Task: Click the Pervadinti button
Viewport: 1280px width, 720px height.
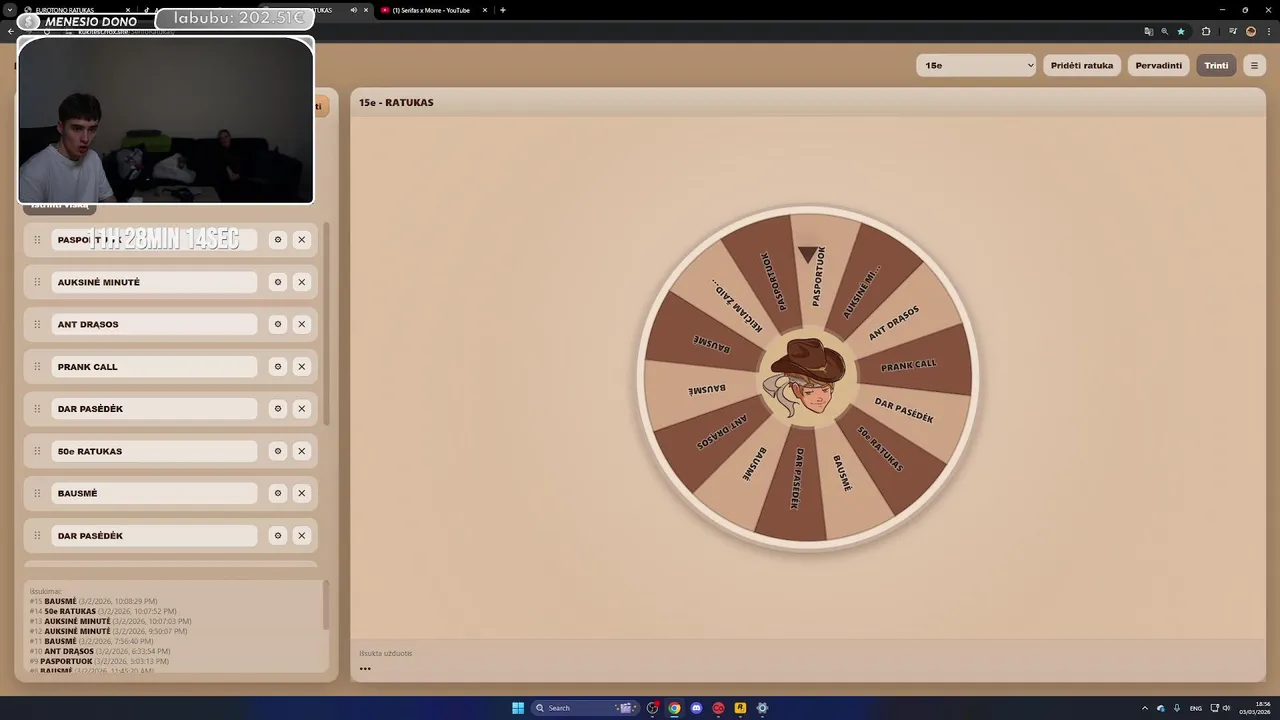Action: point(1159,65)
